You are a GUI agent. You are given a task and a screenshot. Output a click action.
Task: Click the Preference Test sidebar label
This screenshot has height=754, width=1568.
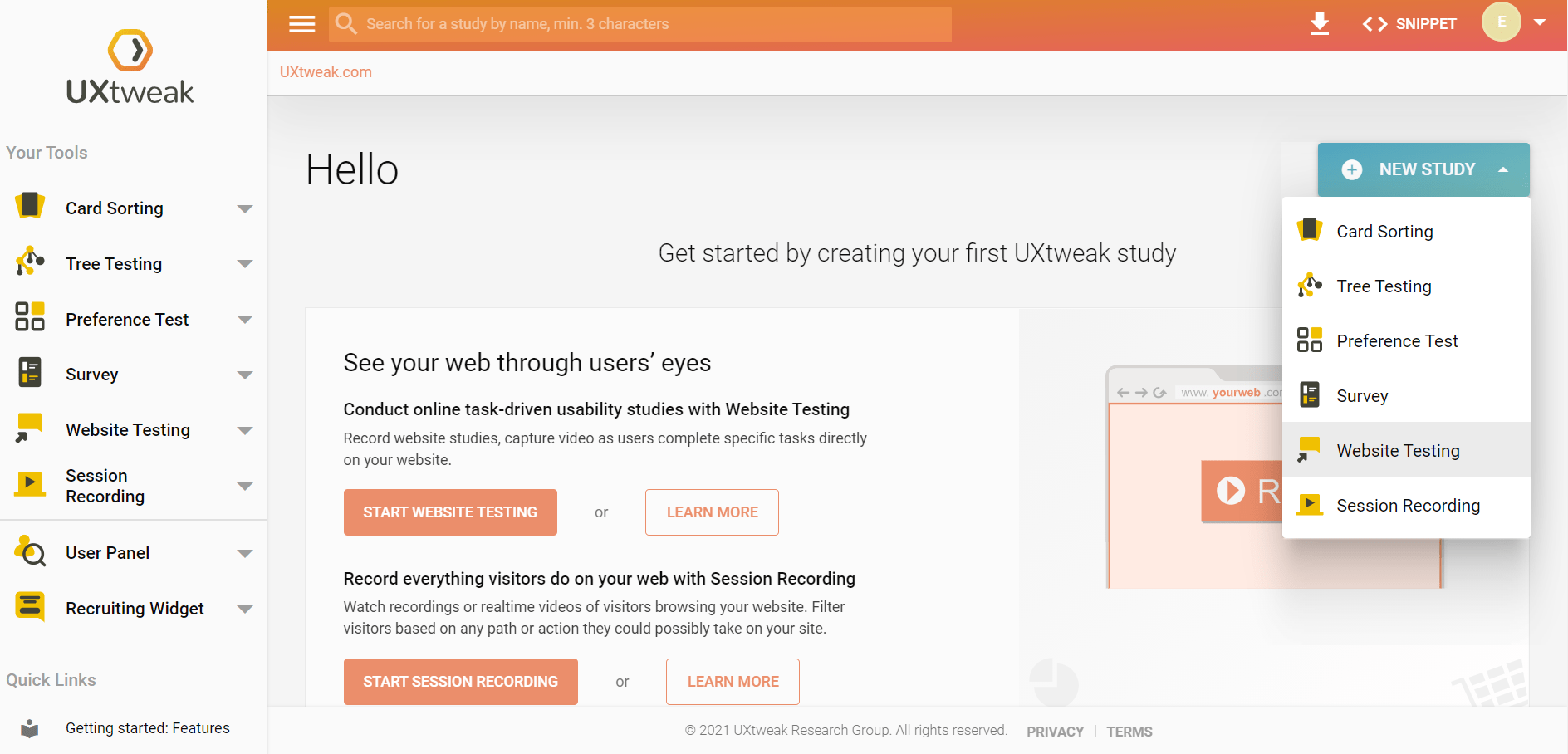pyautogui.click(x=127, y=320)
